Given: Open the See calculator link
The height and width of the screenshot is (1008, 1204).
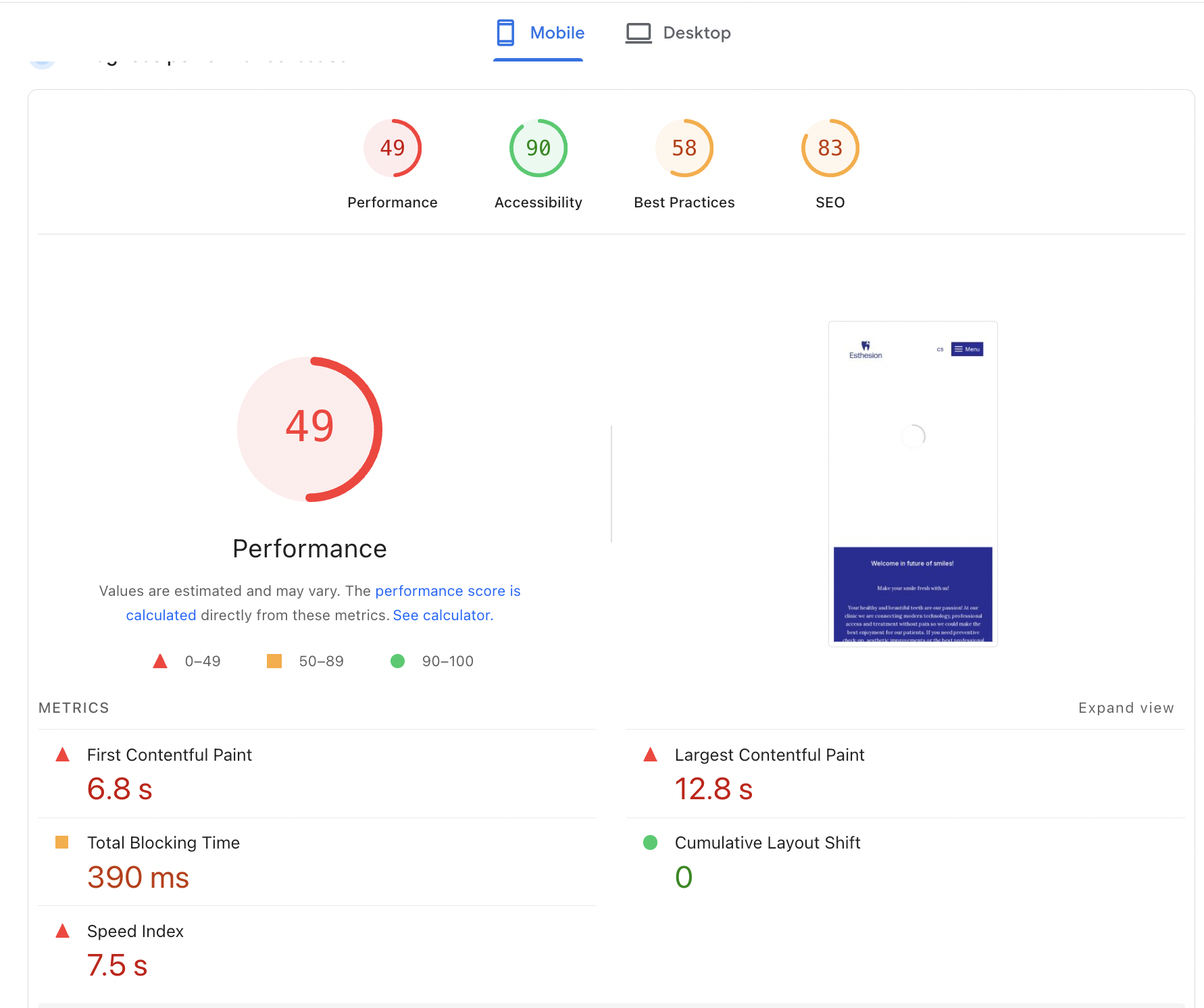Looking at the screenshot, I should 443,615.
